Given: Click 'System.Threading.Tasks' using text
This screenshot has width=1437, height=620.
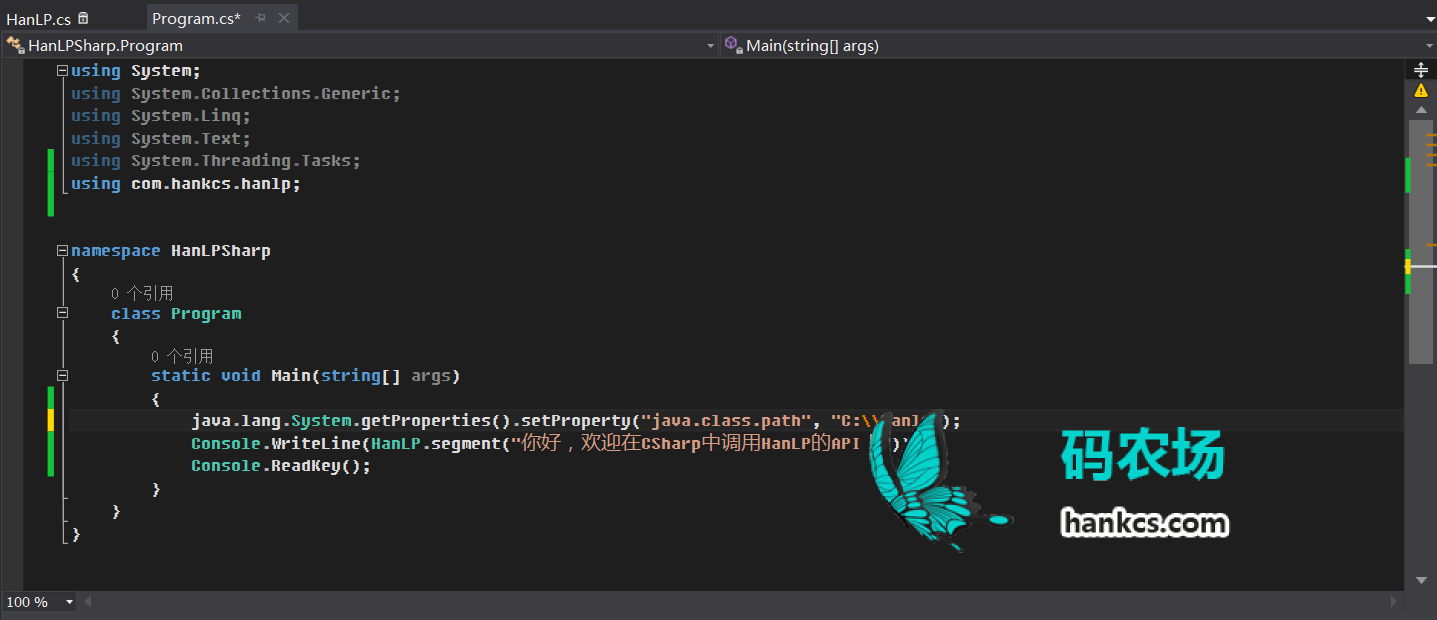Looking at the screenshot, I should tap(242, 161).
